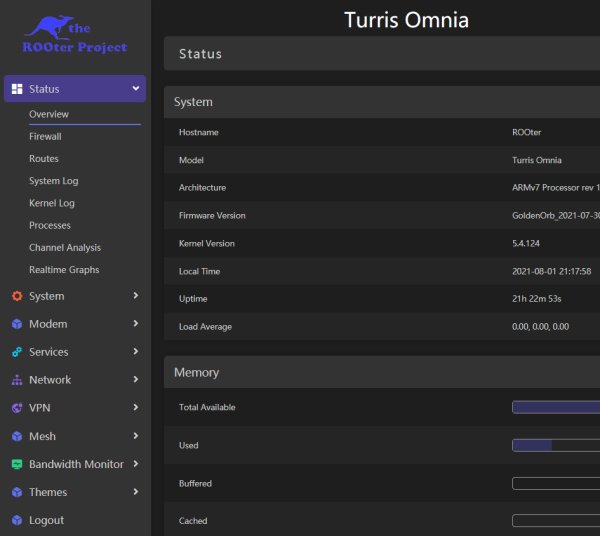Viewport: 600px width, 536px height.
Task: Expand the Modem menu arrow
Action: tap(136, 323)
